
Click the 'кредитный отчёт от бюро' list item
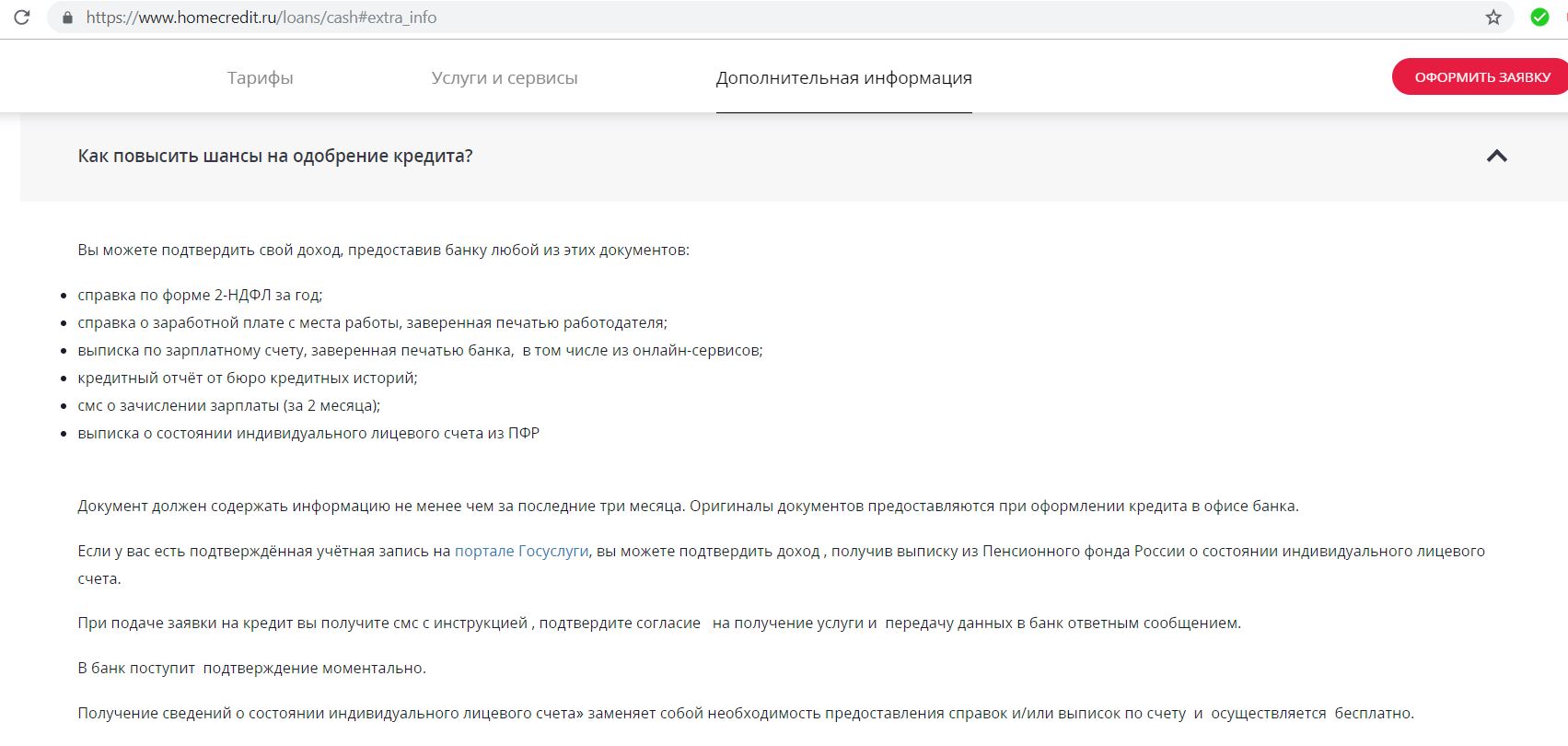[248, 379]
